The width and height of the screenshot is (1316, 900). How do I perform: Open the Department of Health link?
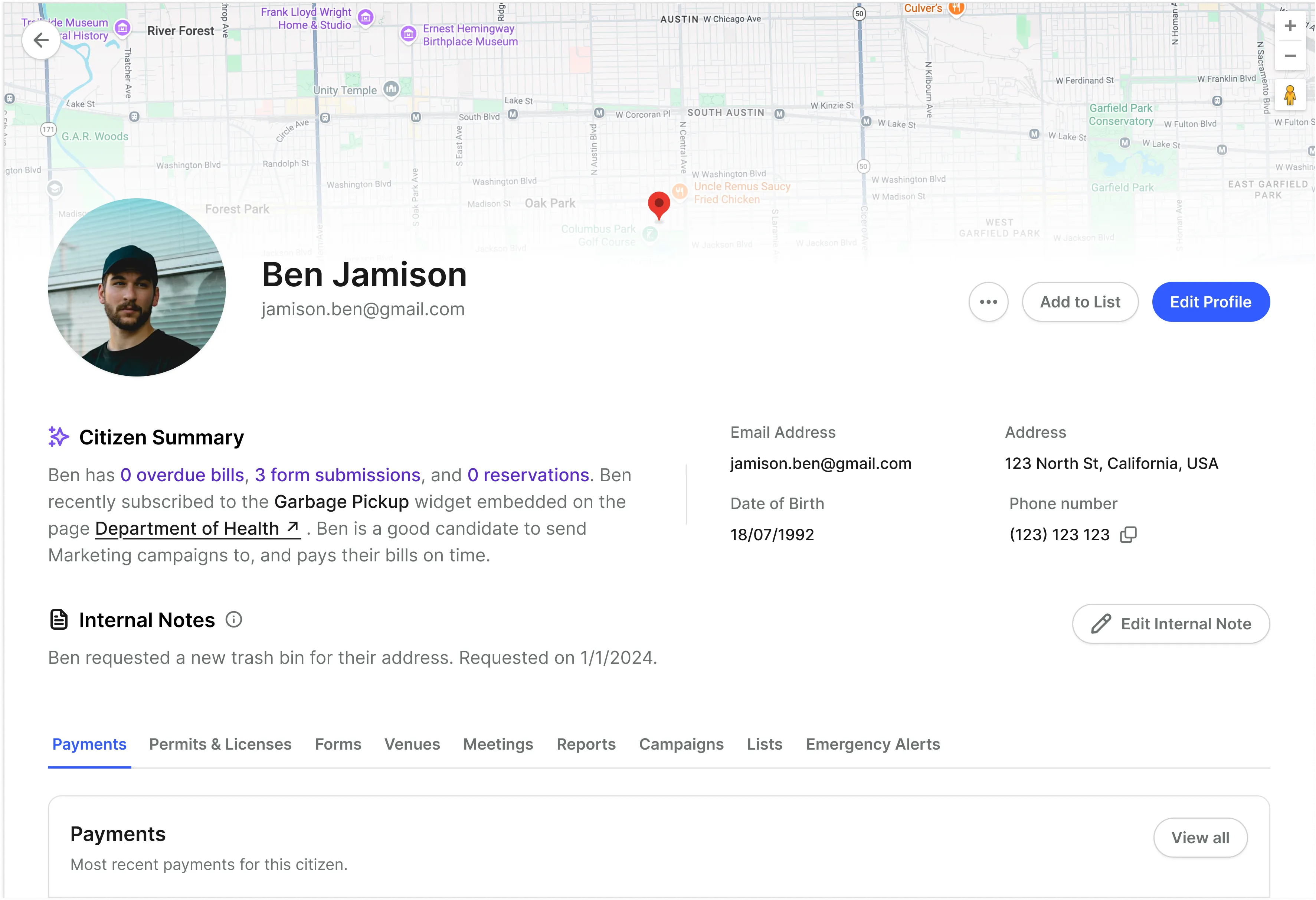(198, 528)
